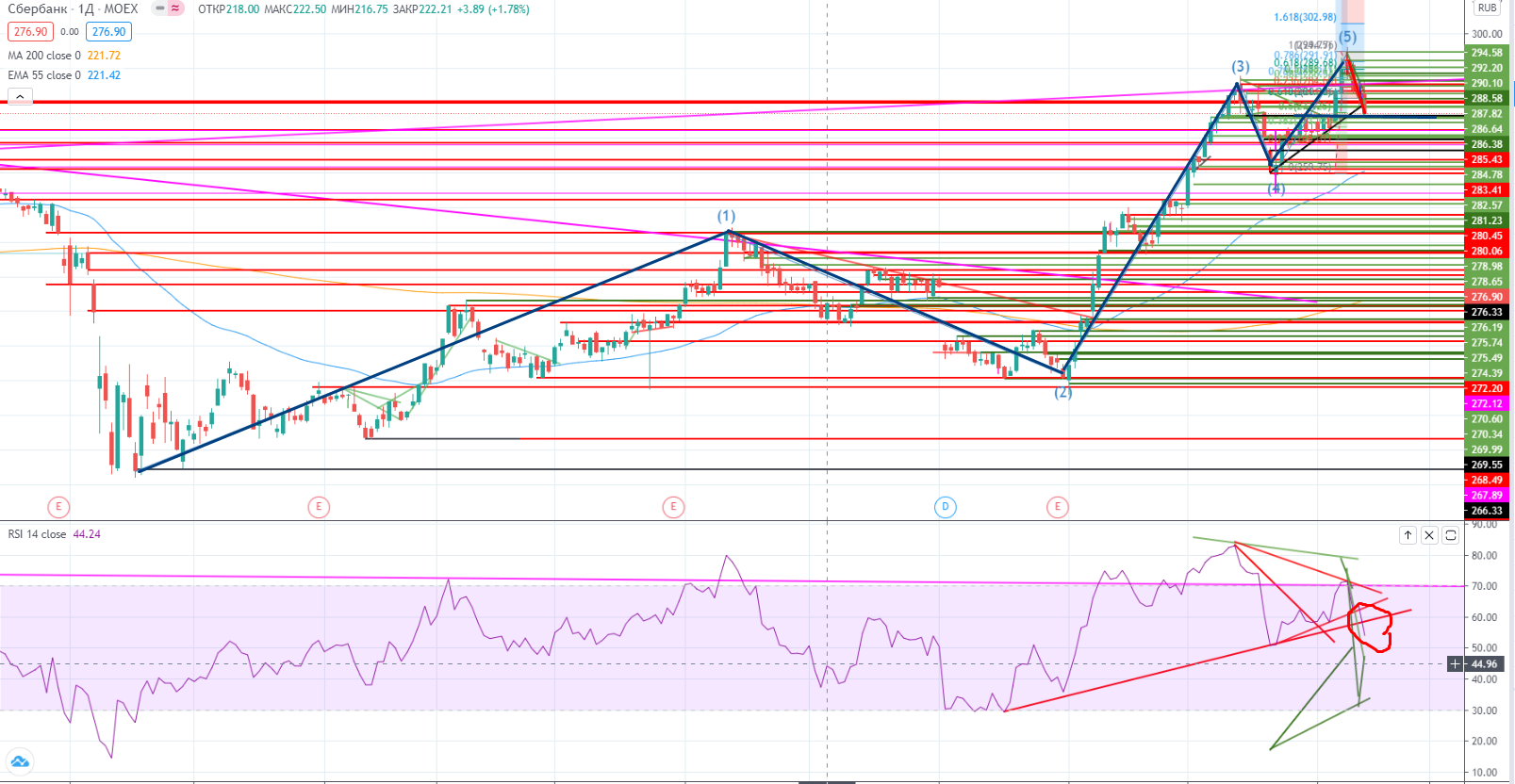Click the blue buy price 276.90 button

108,32
